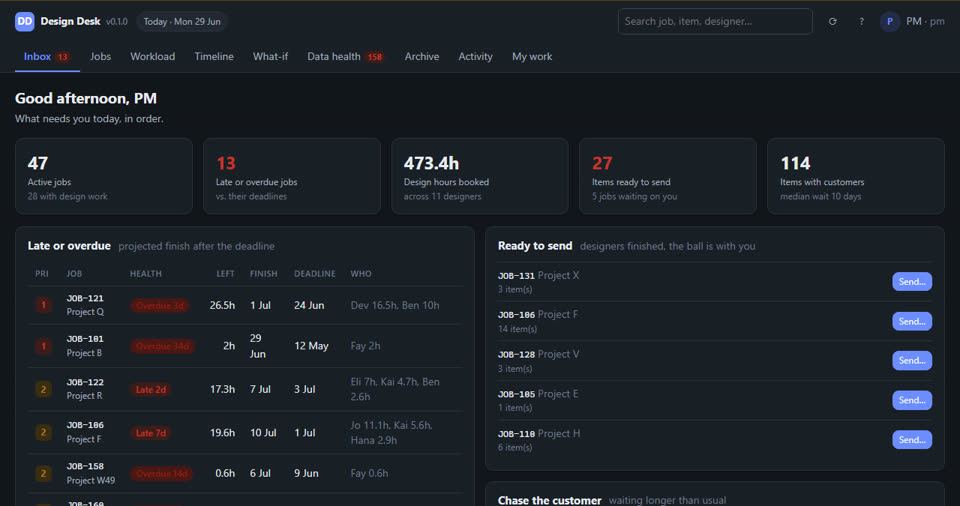This screenshot has width=960, height=506.
Task: Click the refresh icon in header
Action: [833, 21]
